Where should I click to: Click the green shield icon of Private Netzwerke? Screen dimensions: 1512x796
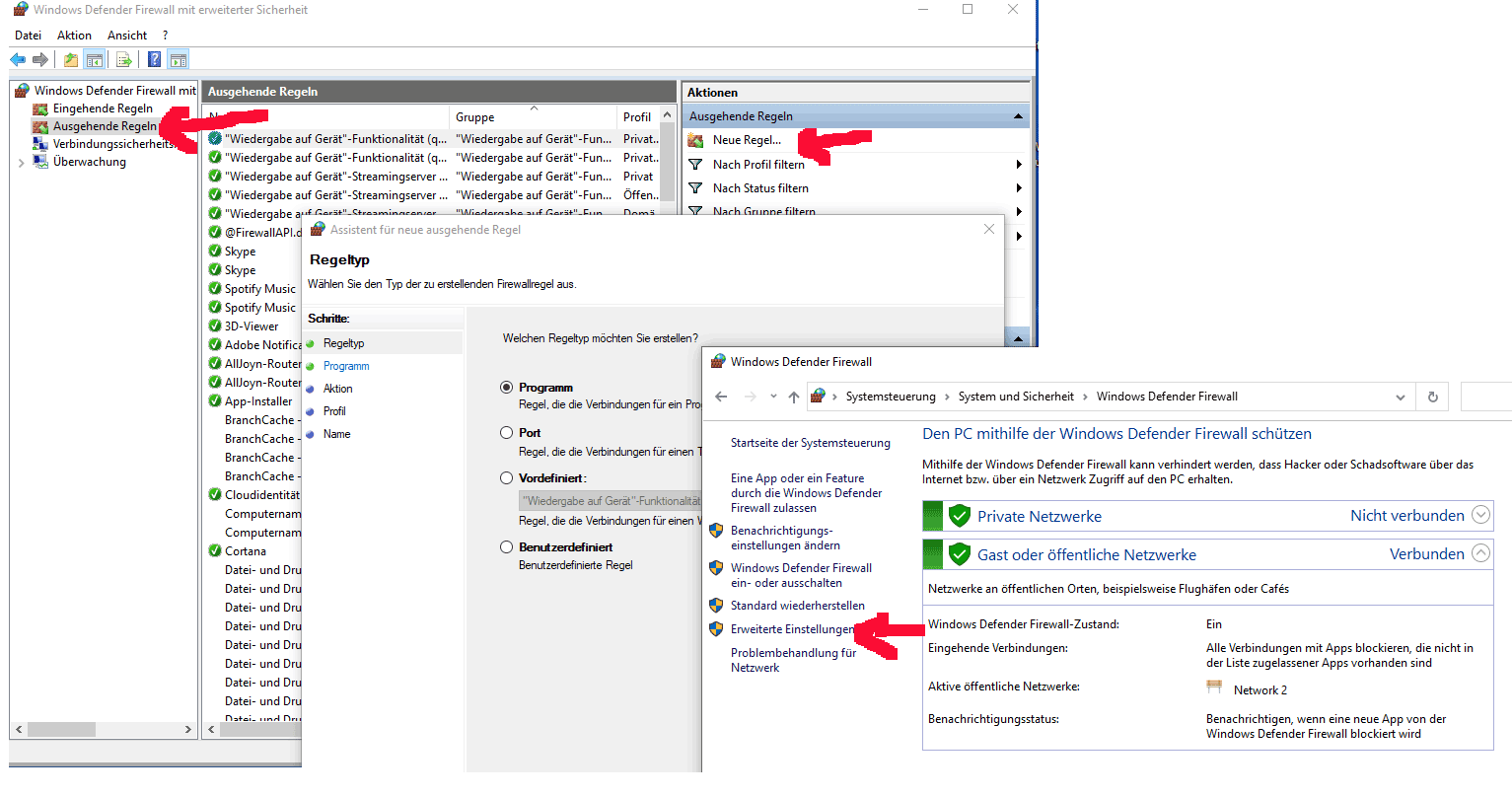pos(959,515)
